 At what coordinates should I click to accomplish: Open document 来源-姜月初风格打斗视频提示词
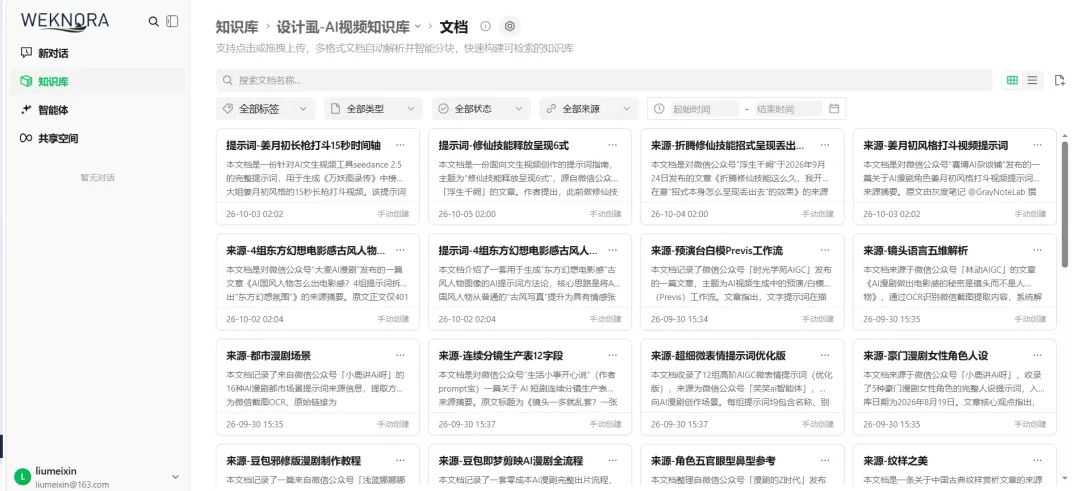935,145
